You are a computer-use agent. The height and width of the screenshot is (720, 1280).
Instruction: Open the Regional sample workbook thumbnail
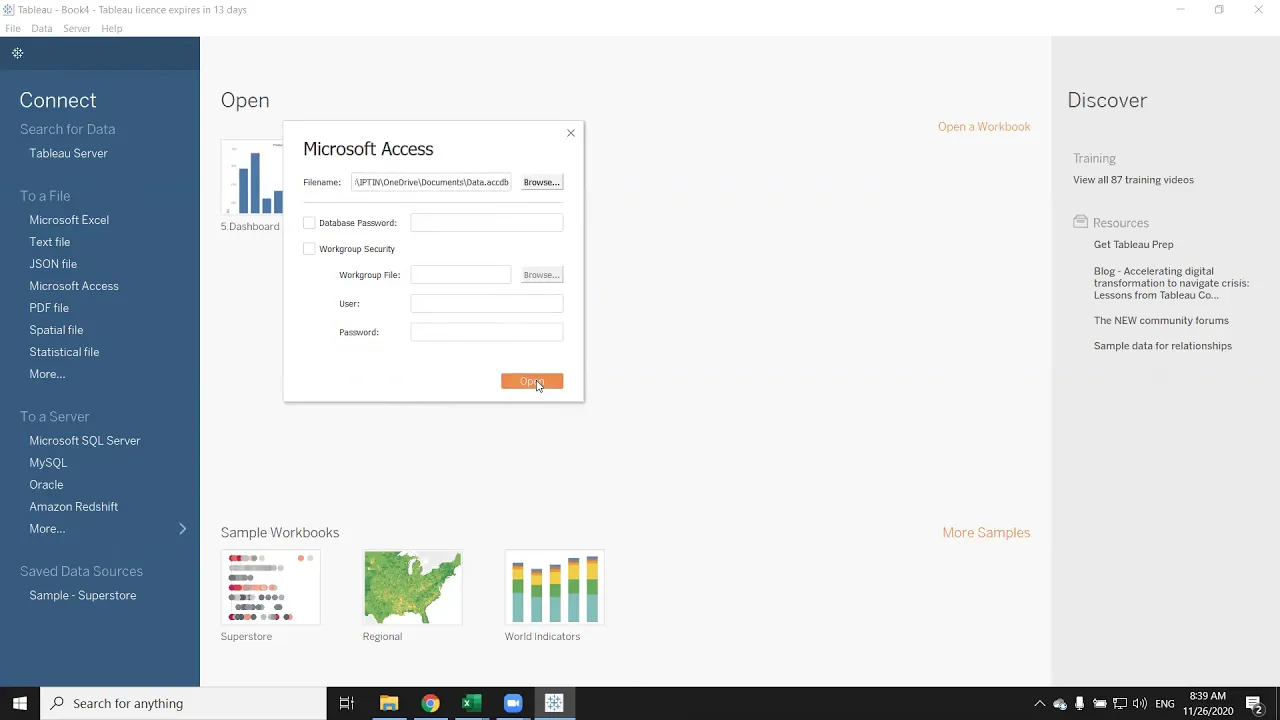click(412, 588)
